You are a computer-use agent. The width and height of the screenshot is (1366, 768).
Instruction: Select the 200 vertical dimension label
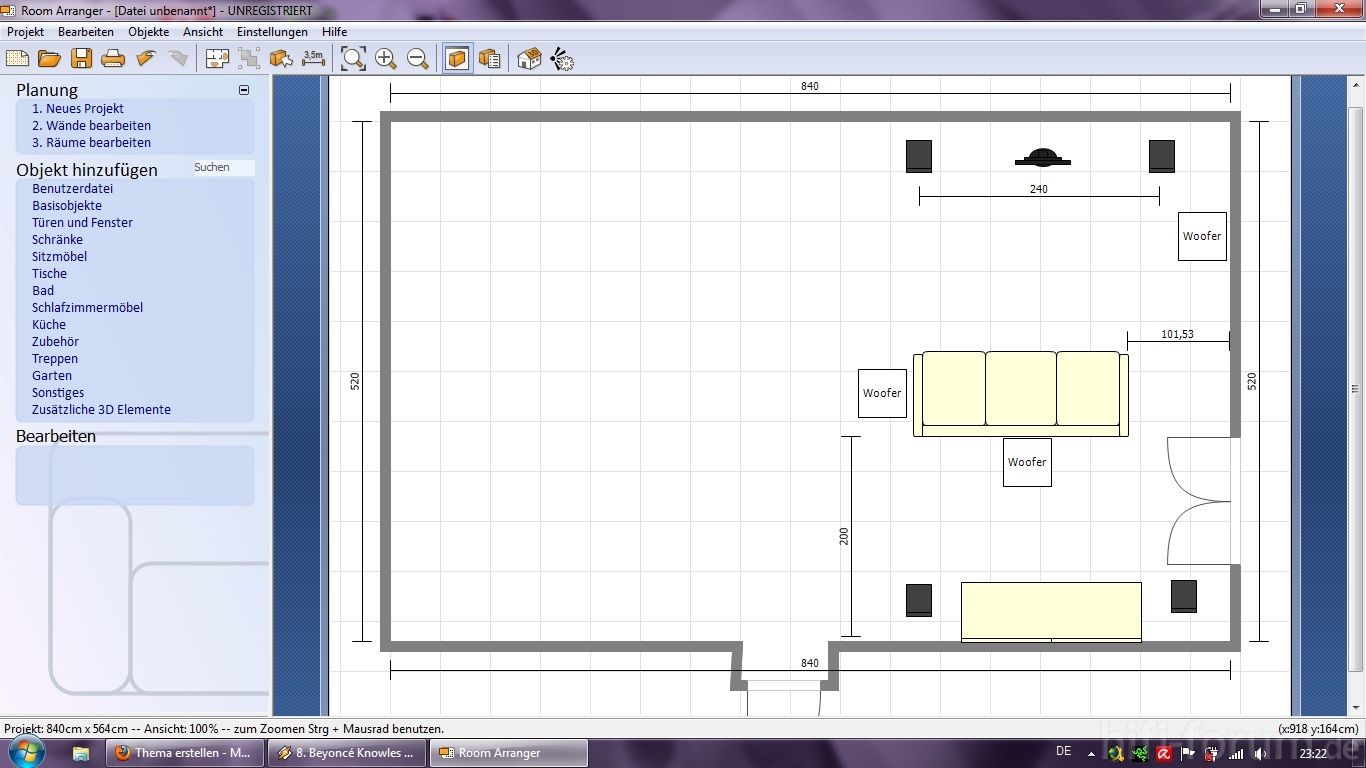point(844,536)
